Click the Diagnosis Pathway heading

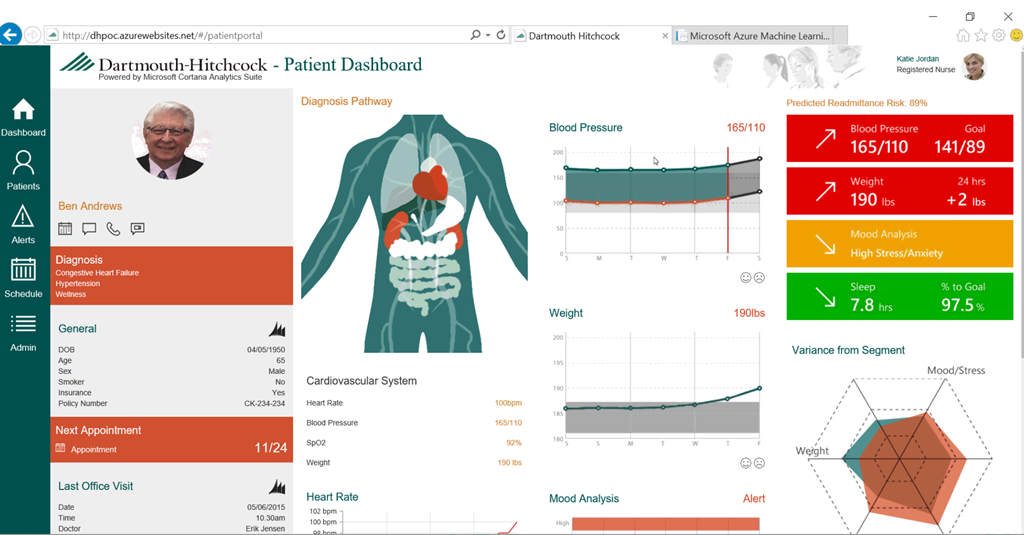click(347, 101)
